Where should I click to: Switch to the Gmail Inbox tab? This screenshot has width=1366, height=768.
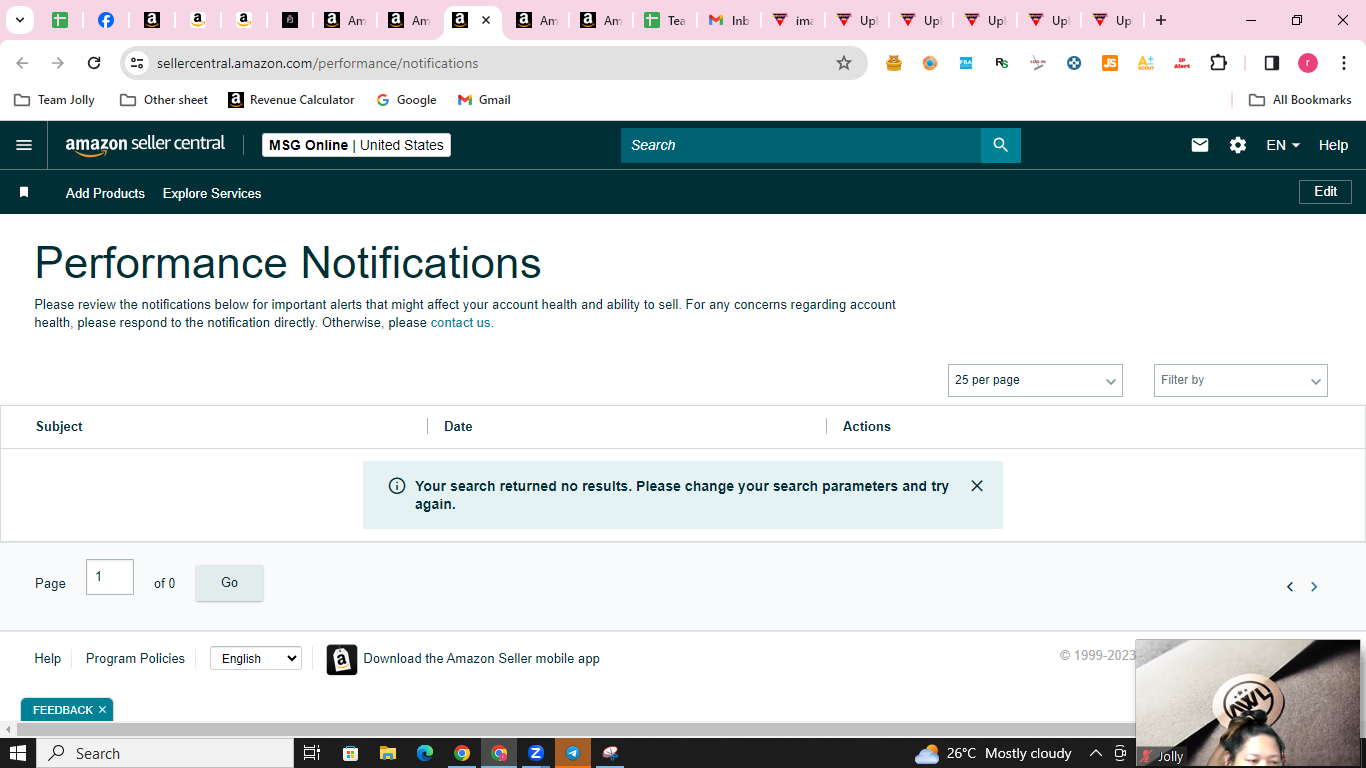point(728,20)
